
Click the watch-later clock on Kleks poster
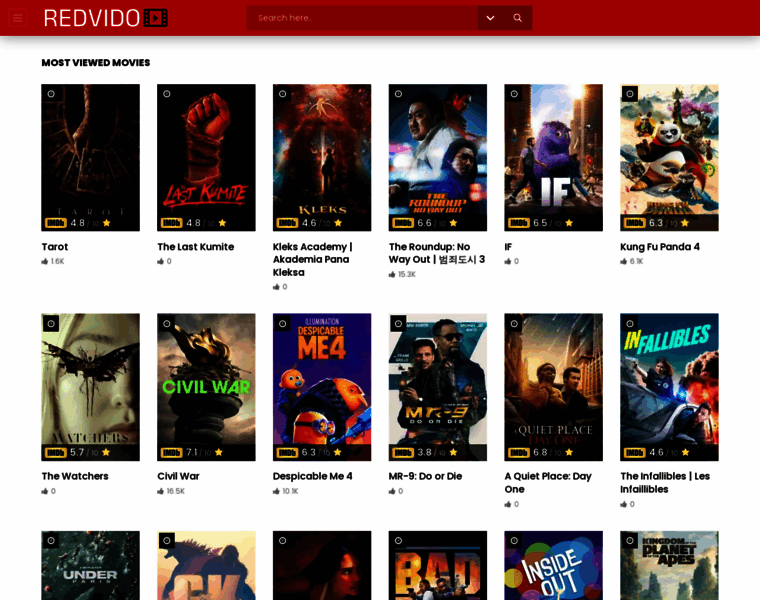click(x=283, y=94)
